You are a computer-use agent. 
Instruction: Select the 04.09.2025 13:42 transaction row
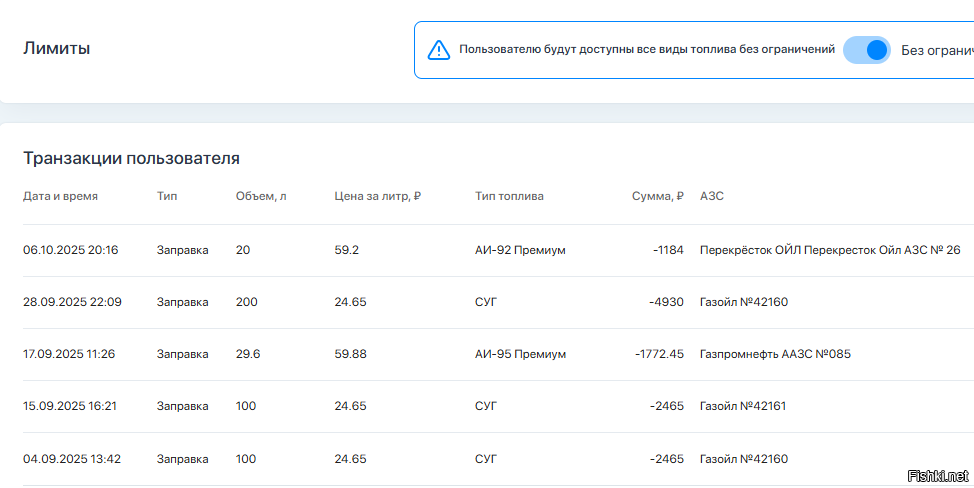(x=71, y=459)
